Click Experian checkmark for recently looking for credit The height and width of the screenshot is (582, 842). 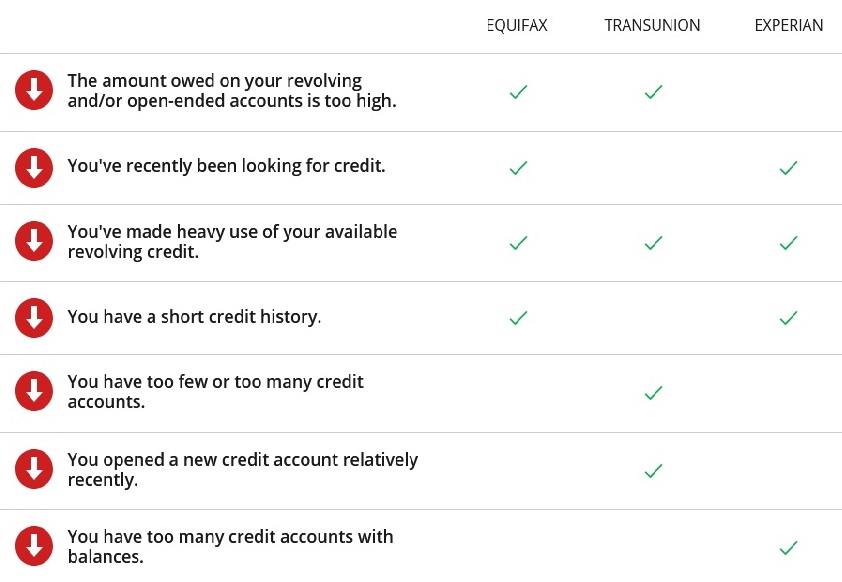pyautogui.click(x=788, y=168)
